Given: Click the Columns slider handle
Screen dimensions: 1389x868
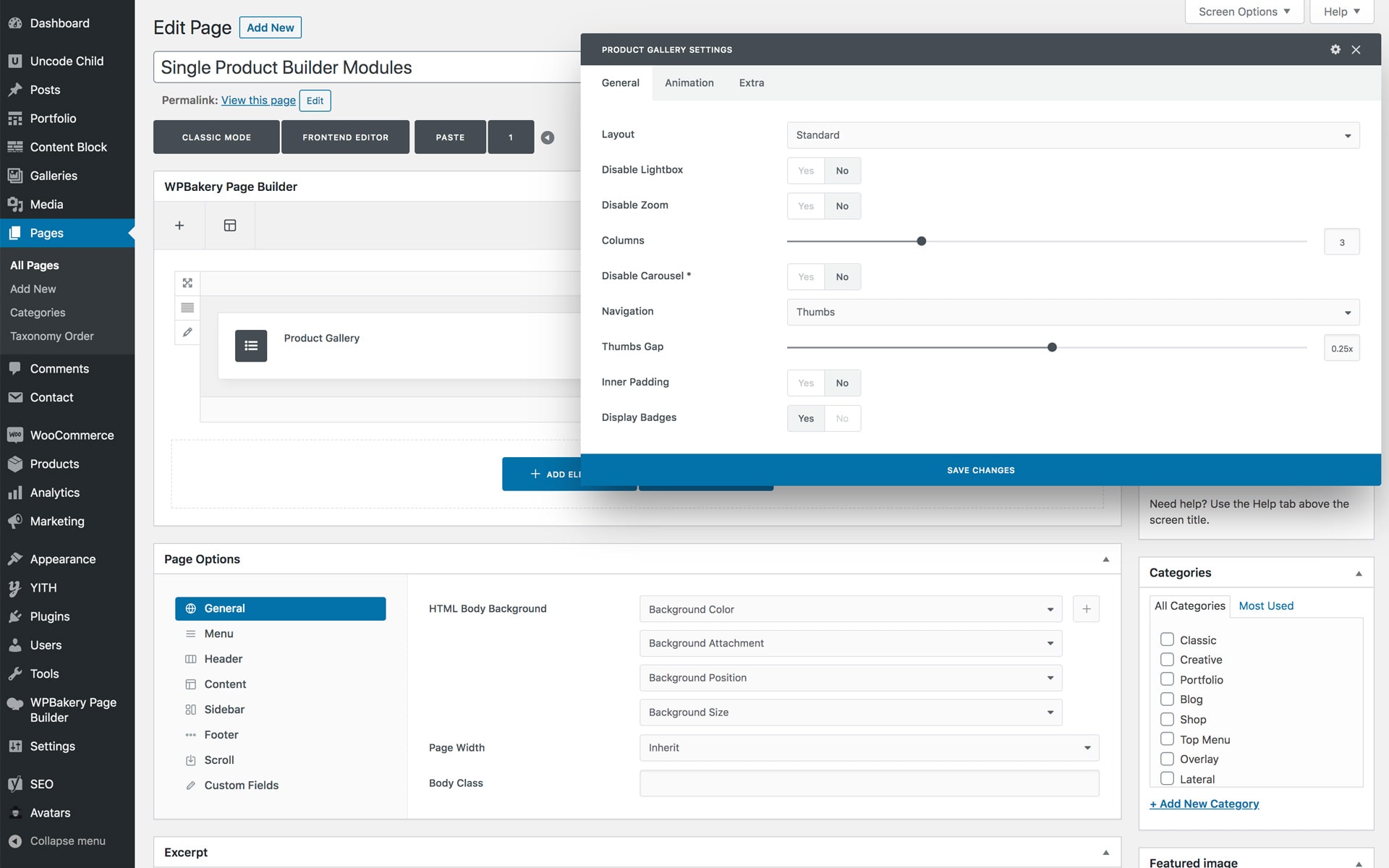Looking at the screenshot, I should click(921, 241).
